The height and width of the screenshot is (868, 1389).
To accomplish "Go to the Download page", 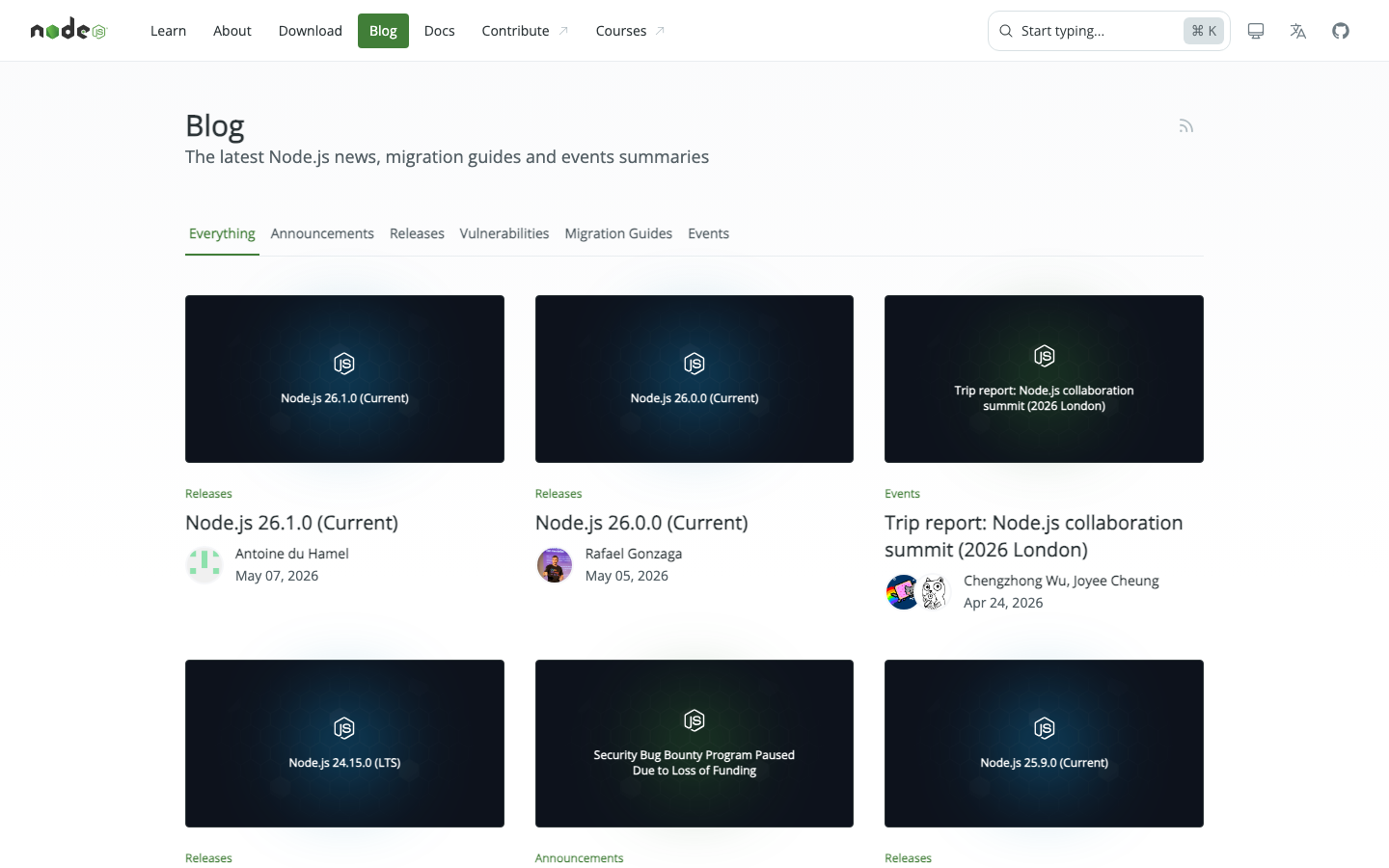I will pyautogui.click(x=311, y=31).
